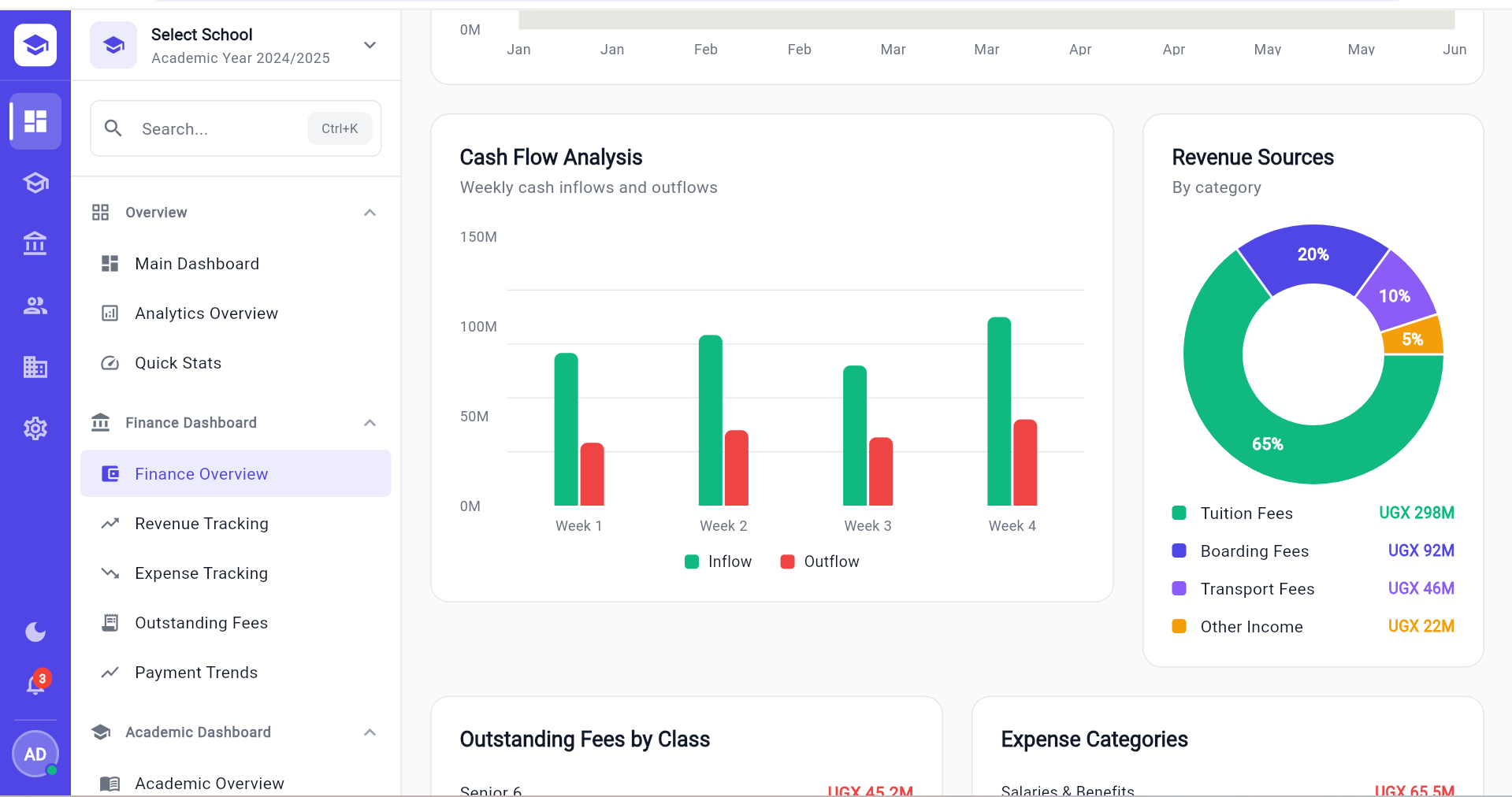
Task: Click the school logo at top left
Action: coord(35,45)
